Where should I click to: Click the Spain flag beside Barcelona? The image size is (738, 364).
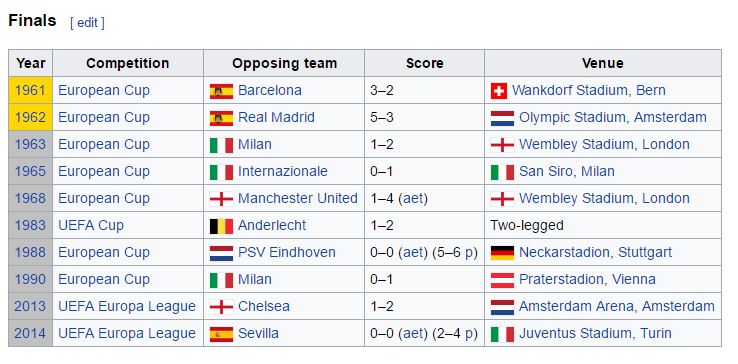click(x=221, y=91)
